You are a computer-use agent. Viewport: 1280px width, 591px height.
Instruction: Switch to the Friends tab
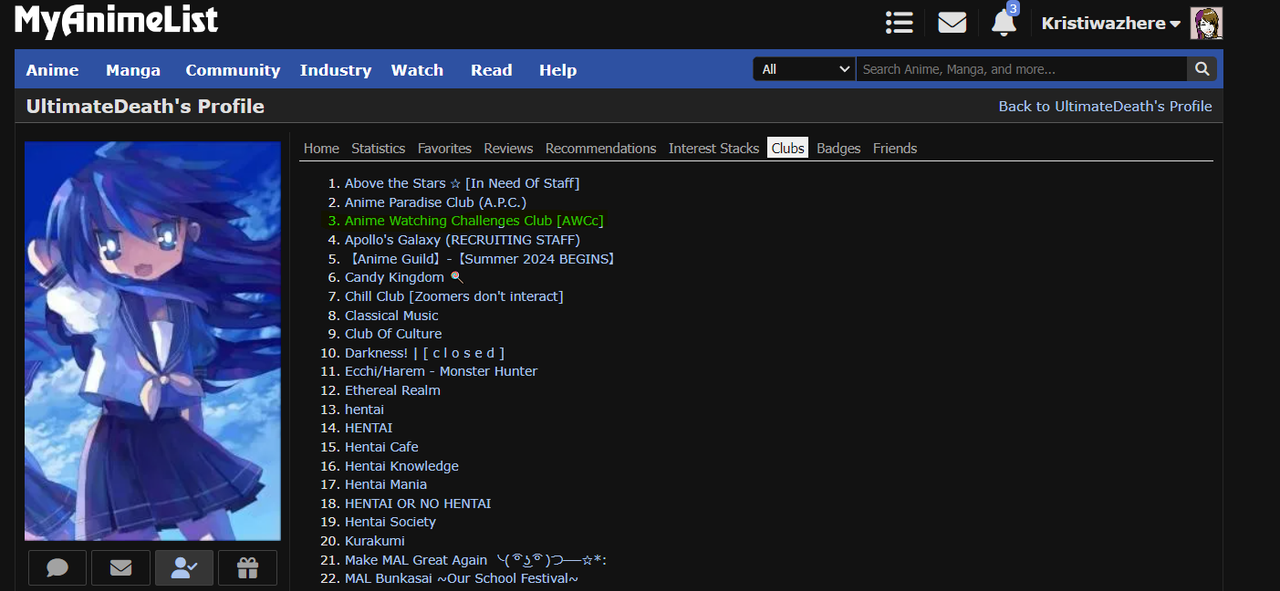tap(895, 148)
